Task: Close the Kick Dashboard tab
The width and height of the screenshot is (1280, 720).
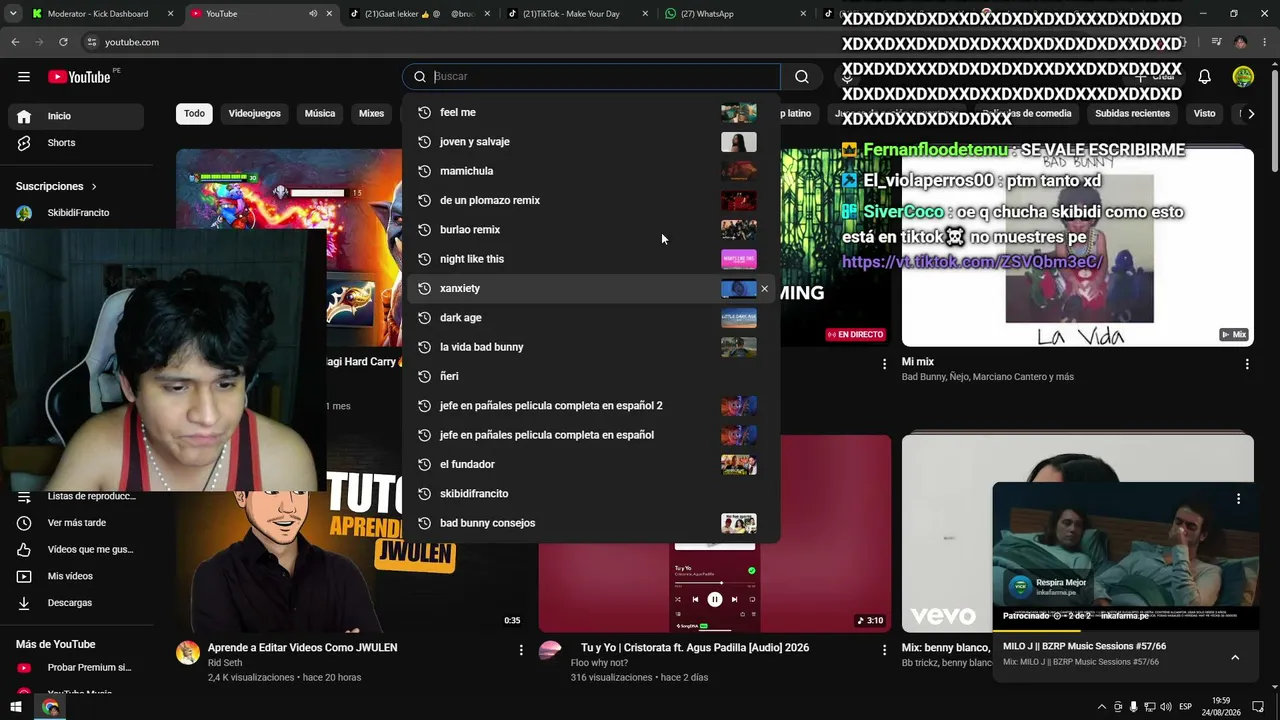Action: tap(170, 14)
